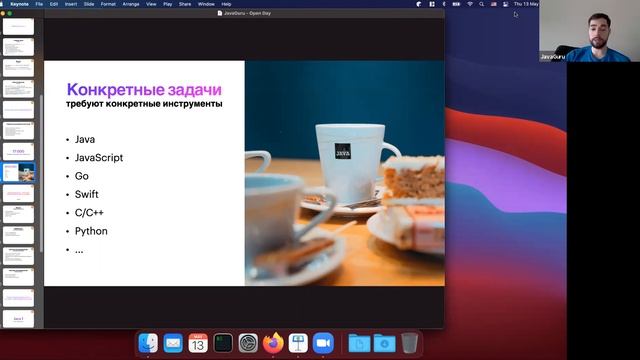Image resolution: width=640 pixels, height=360 pixels.
Task: Open System Preferences gear in the Dock
Action: pos(248,343)
